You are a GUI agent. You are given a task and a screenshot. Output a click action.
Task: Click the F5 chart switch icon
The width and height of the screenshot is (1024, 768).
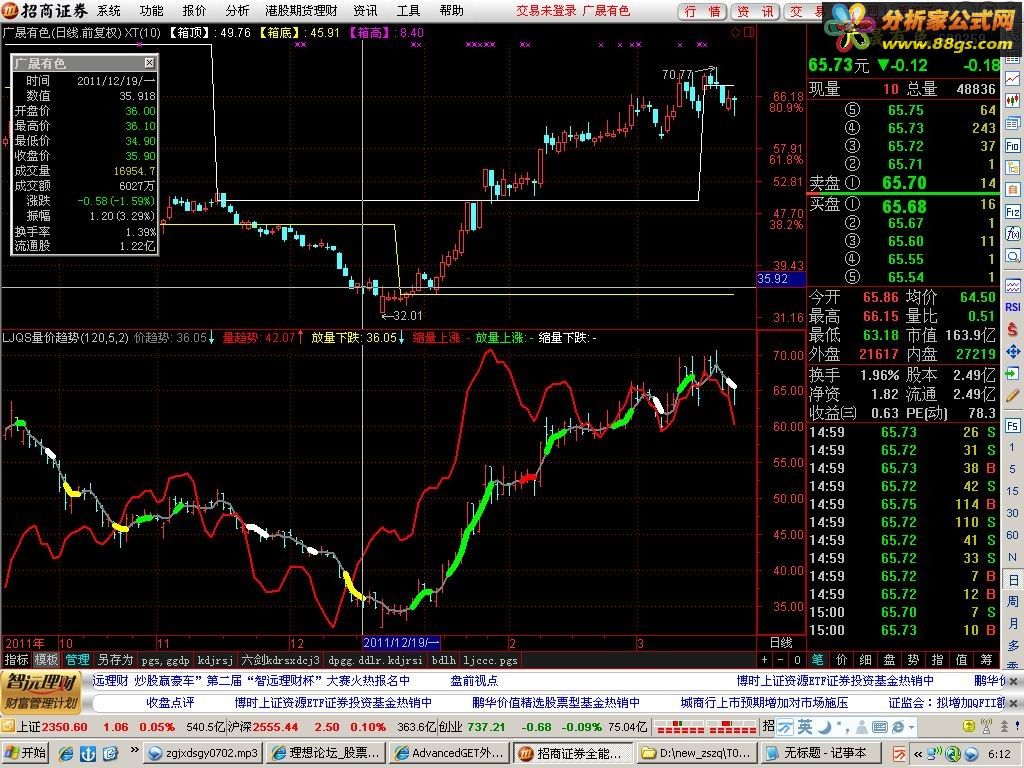pyautogui.click(x=1012, y=426)
